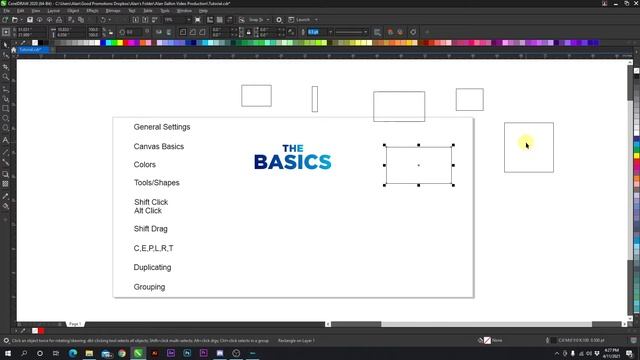Open the Windows Start menu
640x360 pixels.
point(7,353)
